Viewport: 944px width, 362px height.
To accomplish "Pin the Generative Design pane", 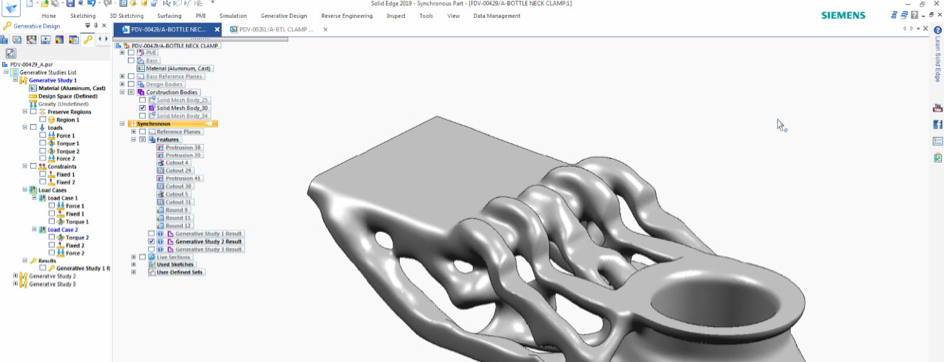I will click(x=96, y=26).
